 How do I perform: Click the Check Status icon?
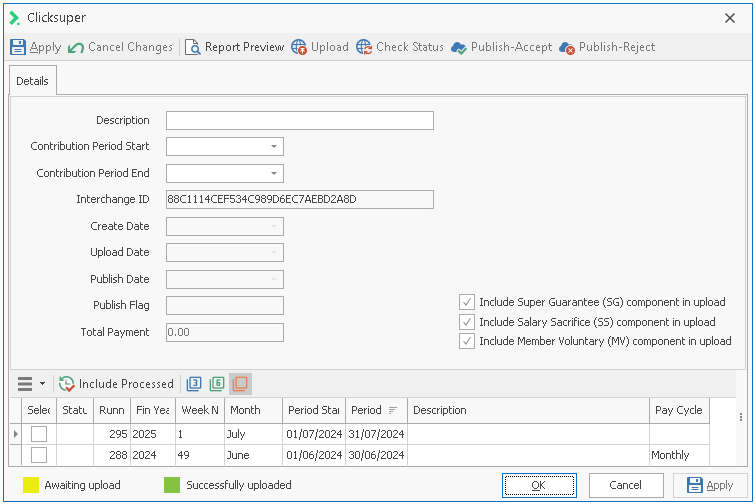[364, 47]
